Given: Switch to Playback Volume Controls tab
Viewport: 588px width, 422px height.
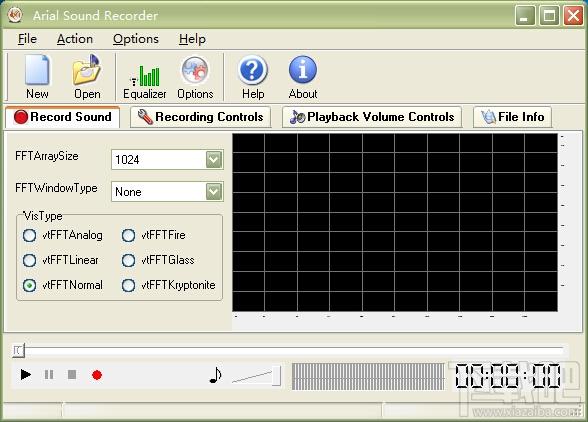Looking at the screenshot, I should [x=372, y=117].
